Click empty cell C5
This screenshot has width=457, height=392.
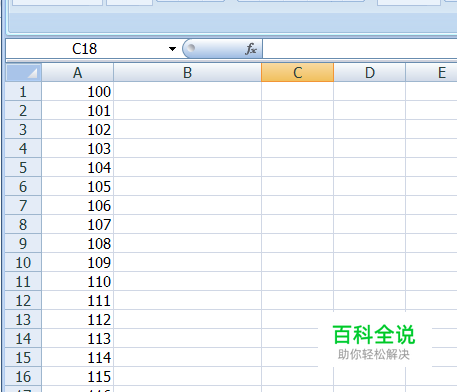pos(297,167)
